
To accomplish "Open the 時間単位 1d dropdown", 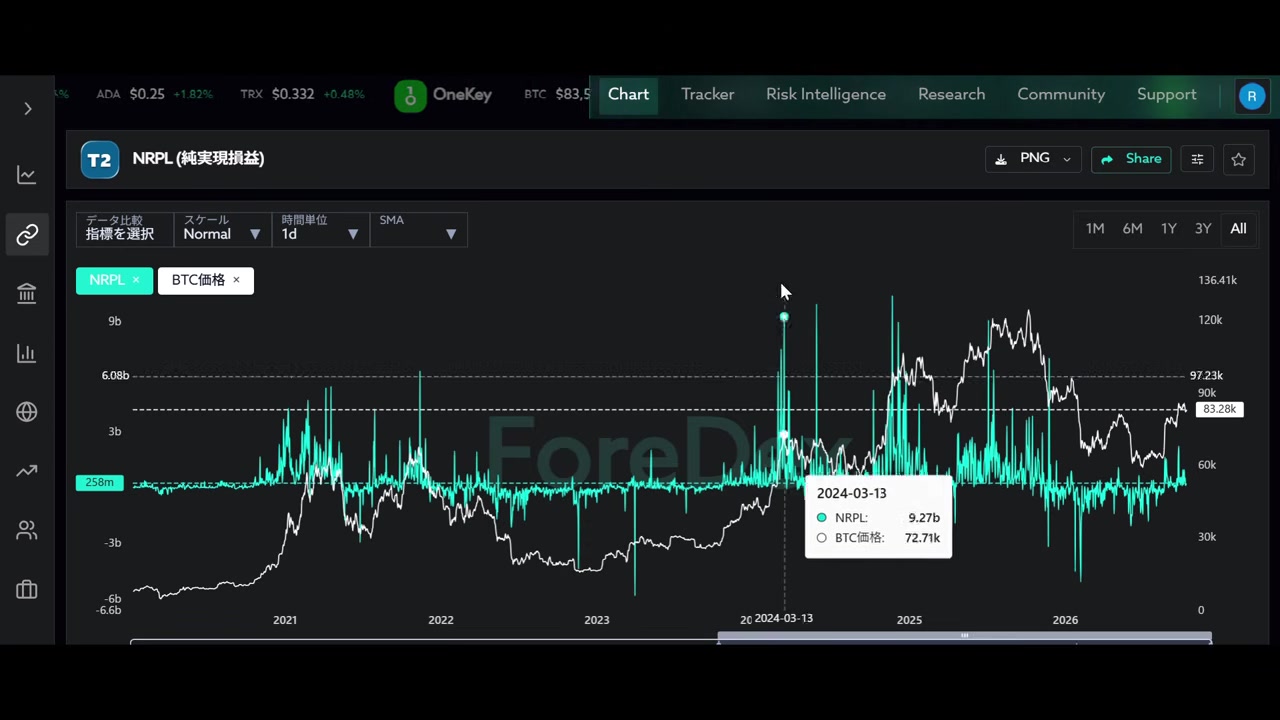I will click(320, 229).
